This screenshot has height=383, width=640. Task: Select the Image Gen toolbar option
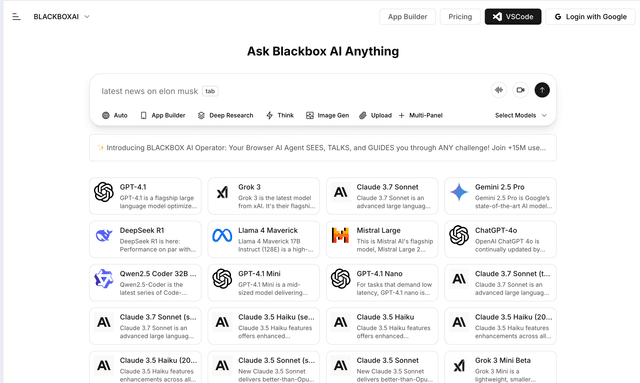click(x=327, y=116)
